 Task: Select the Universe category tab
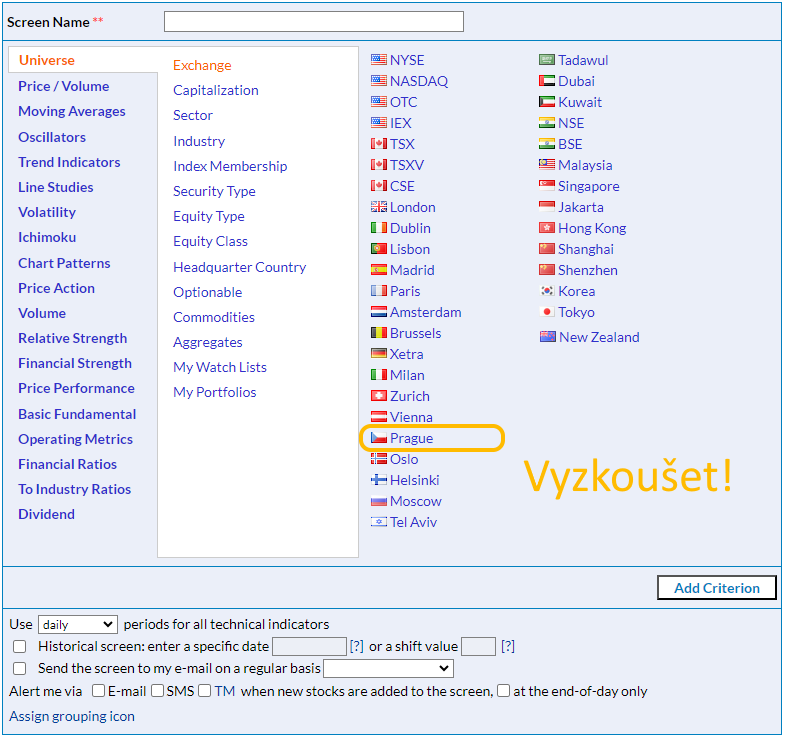click(x=47, y=60)
